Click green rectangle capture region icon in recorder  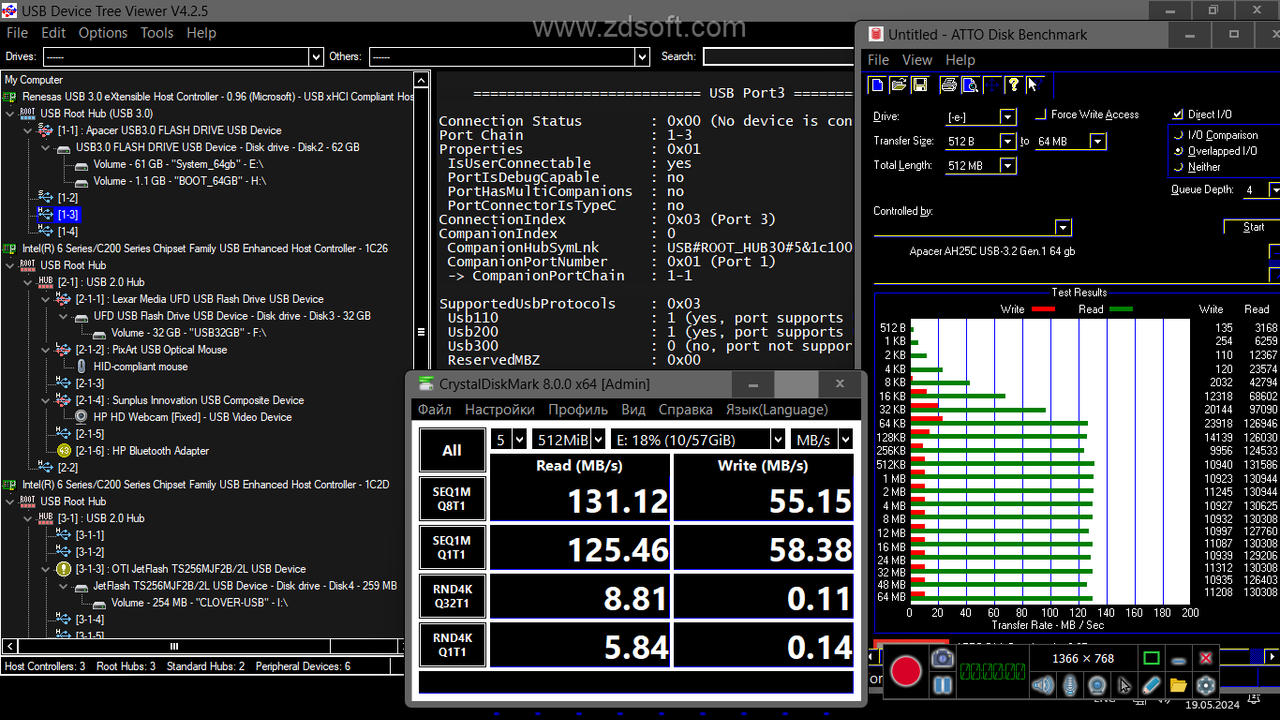(x=1151, y=659)
